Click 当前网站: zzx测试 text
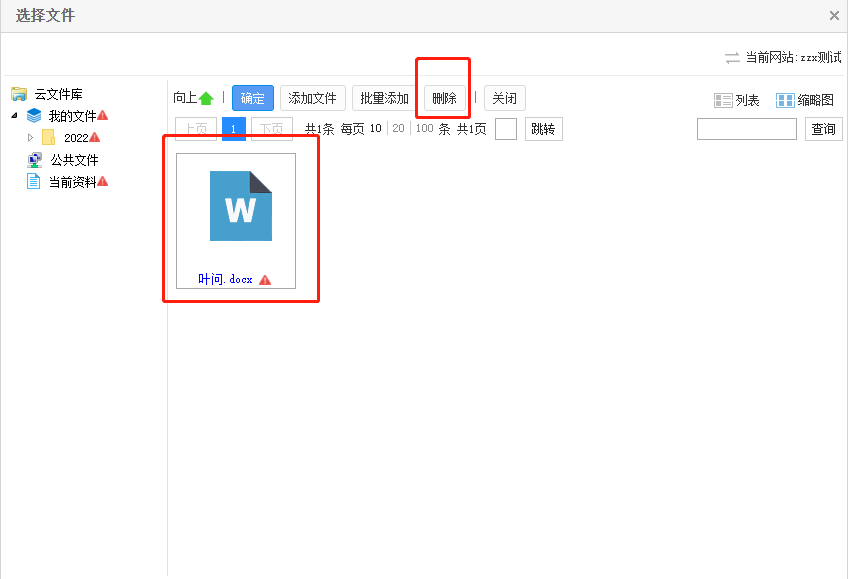Screen dimensions: 848x579 pos(793,57)
